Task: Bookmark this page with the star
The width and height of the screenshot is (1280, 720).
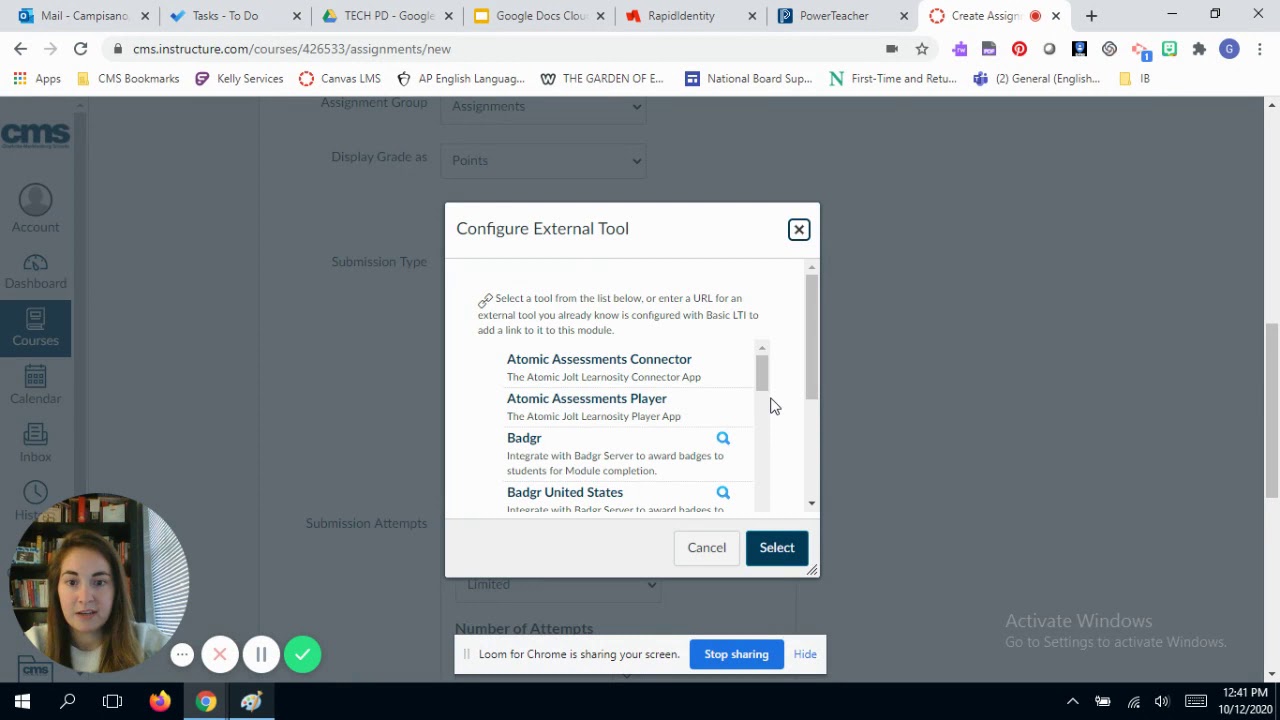Action: coord(922,49)
